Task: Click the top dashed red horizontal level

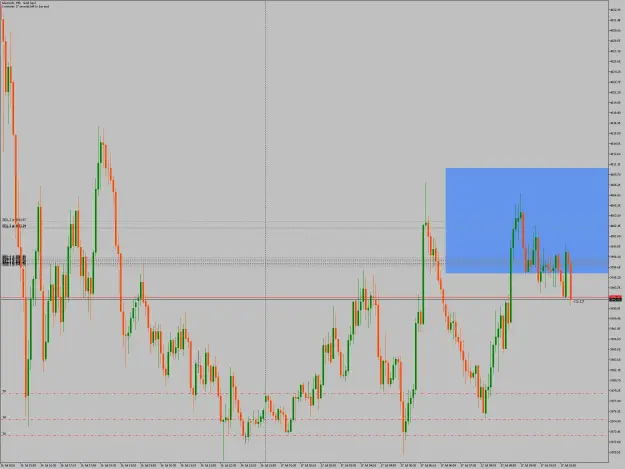Action: 304,394
